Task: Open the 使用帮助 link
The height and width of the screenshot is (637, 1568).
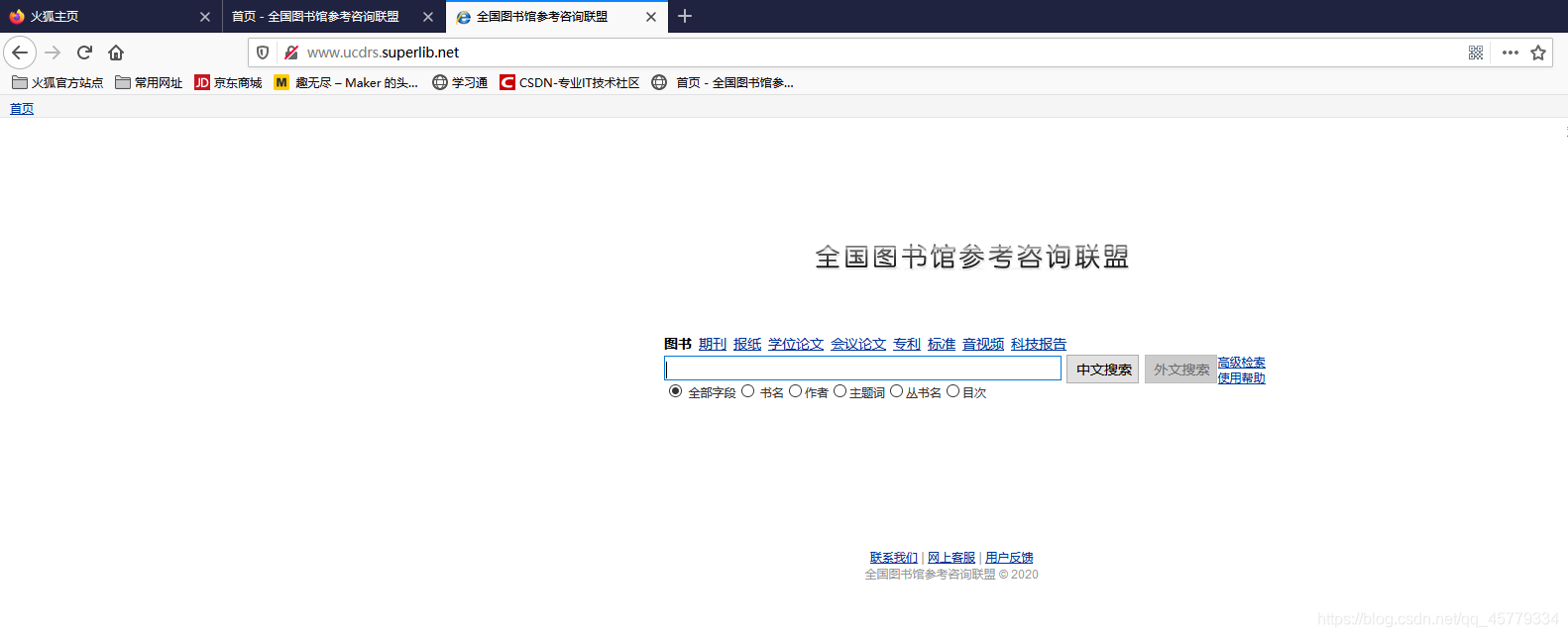Action: [x=1242, y=377]
